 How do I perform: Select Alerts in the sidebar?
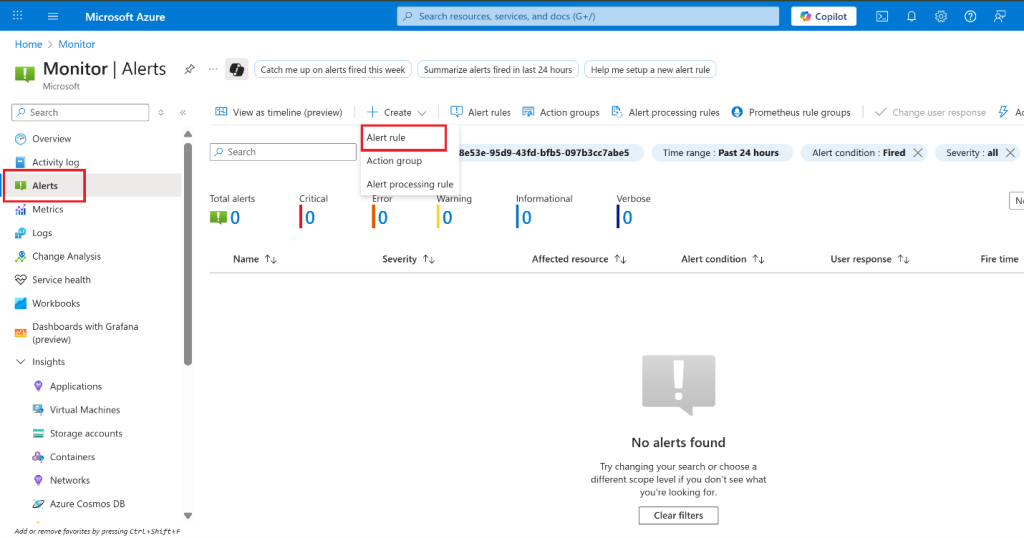click(44, 185)
